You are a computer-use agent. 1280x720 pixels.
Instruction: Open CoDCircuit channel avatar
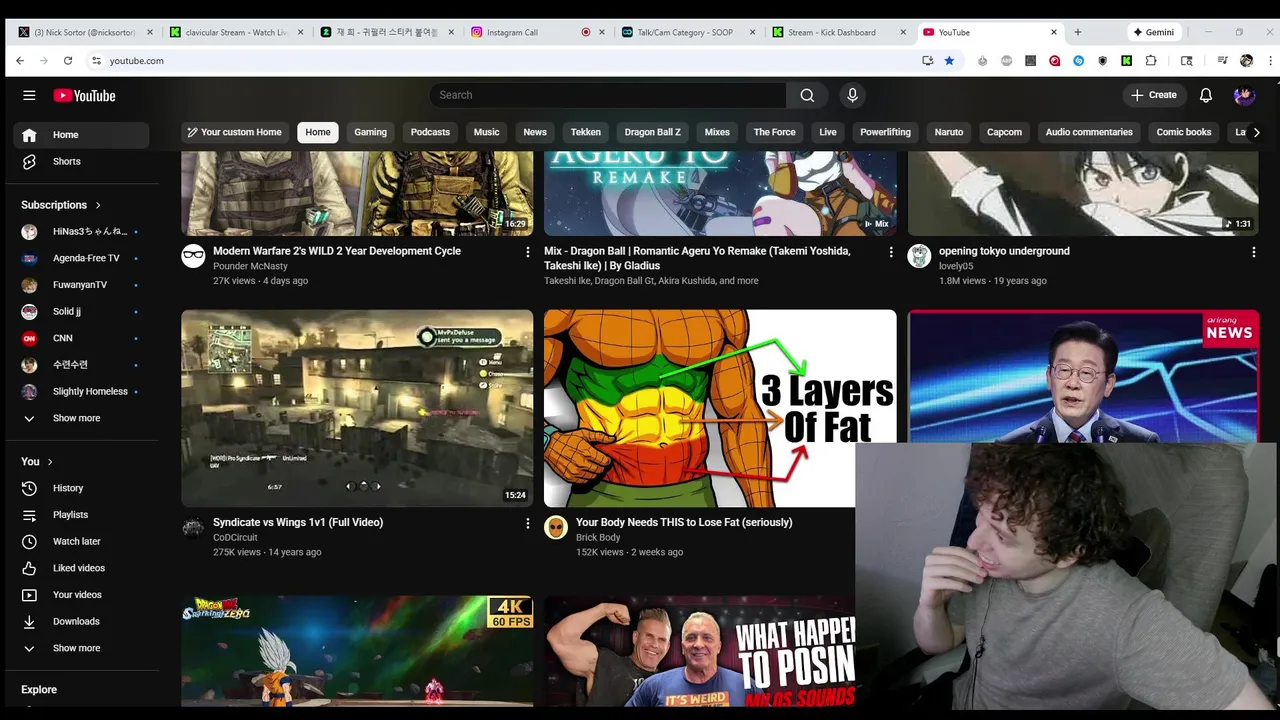pos(193,527)
